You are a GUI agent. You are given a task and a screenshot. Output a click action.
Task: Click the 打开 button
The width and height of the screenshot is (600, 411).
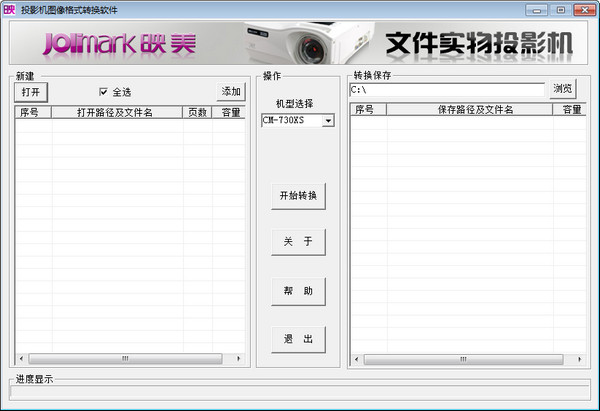click(31, 92)
